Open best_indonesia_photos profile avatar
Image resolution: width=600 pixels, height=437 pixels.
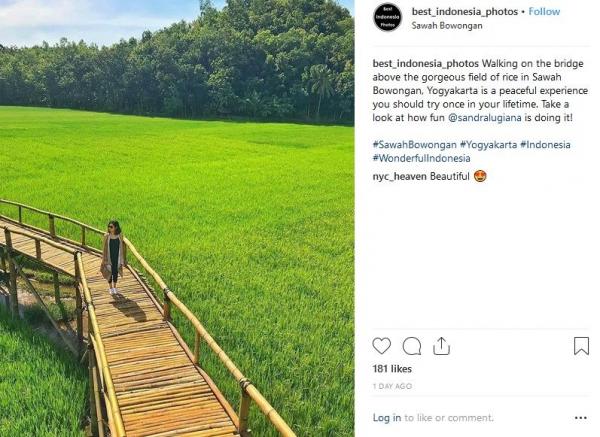(x=388, y=17)
